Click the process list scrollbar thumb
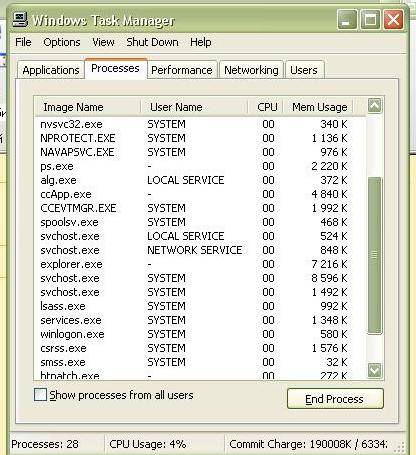This screenshot has width=416, height=455. 375,255
